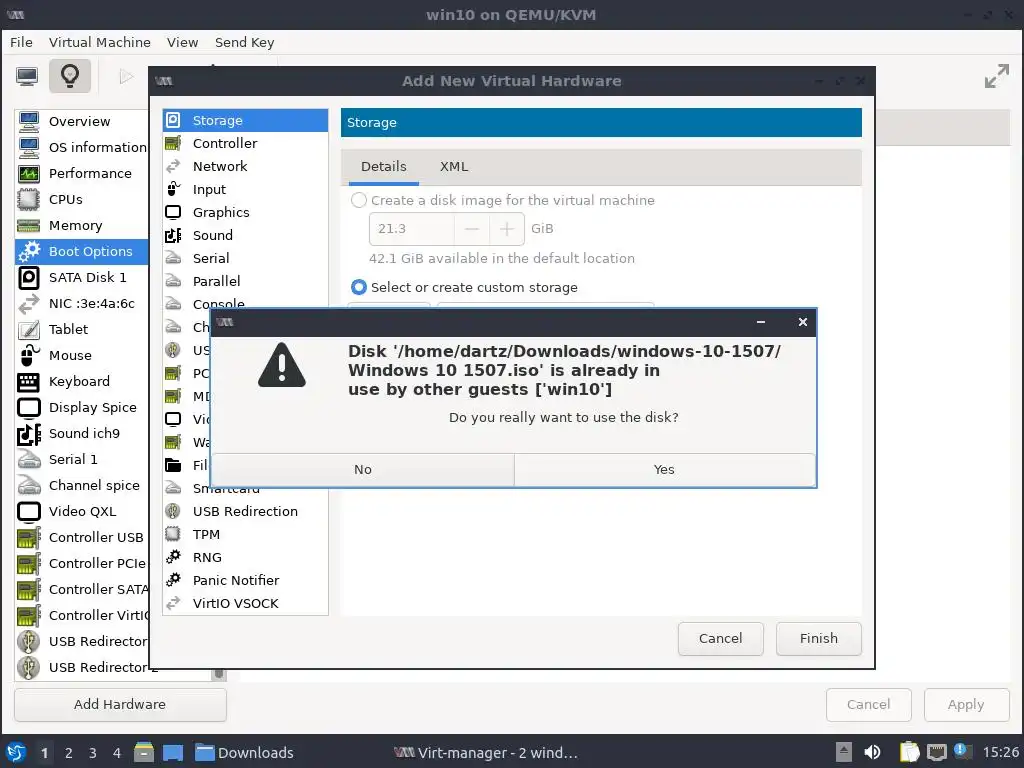Switch to the Details tab

[x=383, y=167]
